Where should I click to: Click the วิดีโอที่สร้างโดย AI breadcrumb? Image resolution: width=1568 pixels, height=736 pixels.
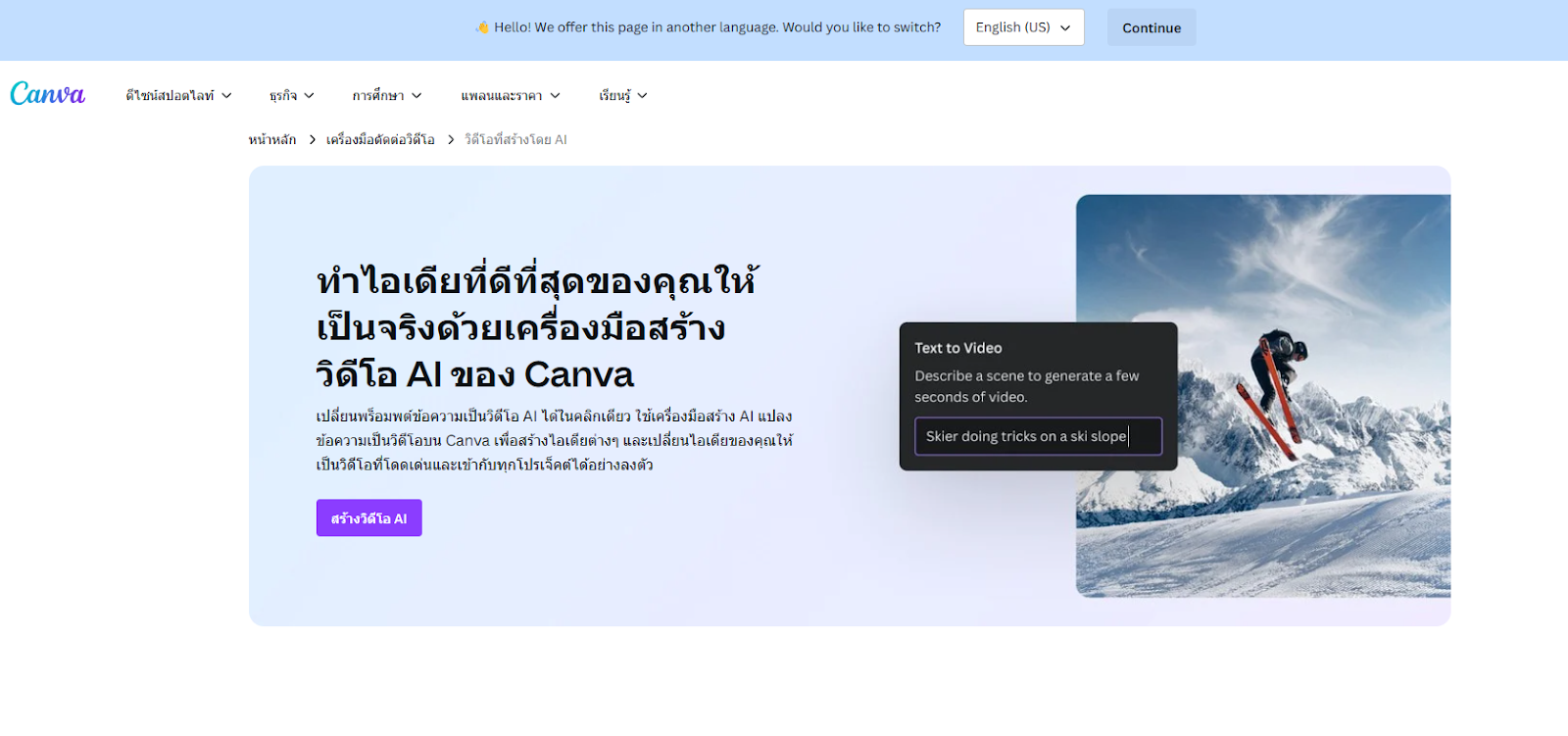(x=515, y=139)
